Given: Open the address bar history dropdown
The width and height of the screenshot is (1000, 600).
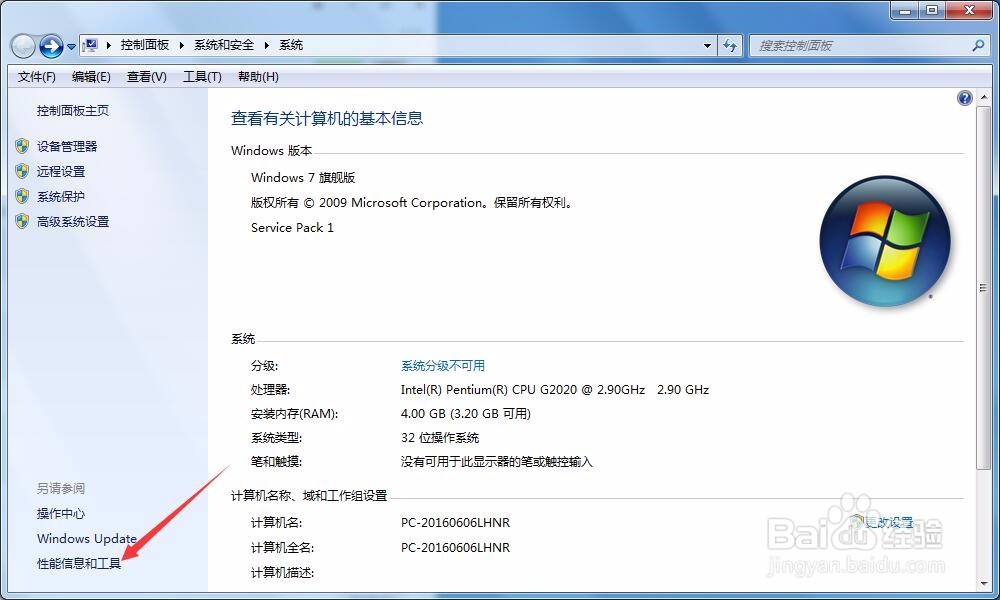Looking at the screenshot, I should click(x=707, y=46).
